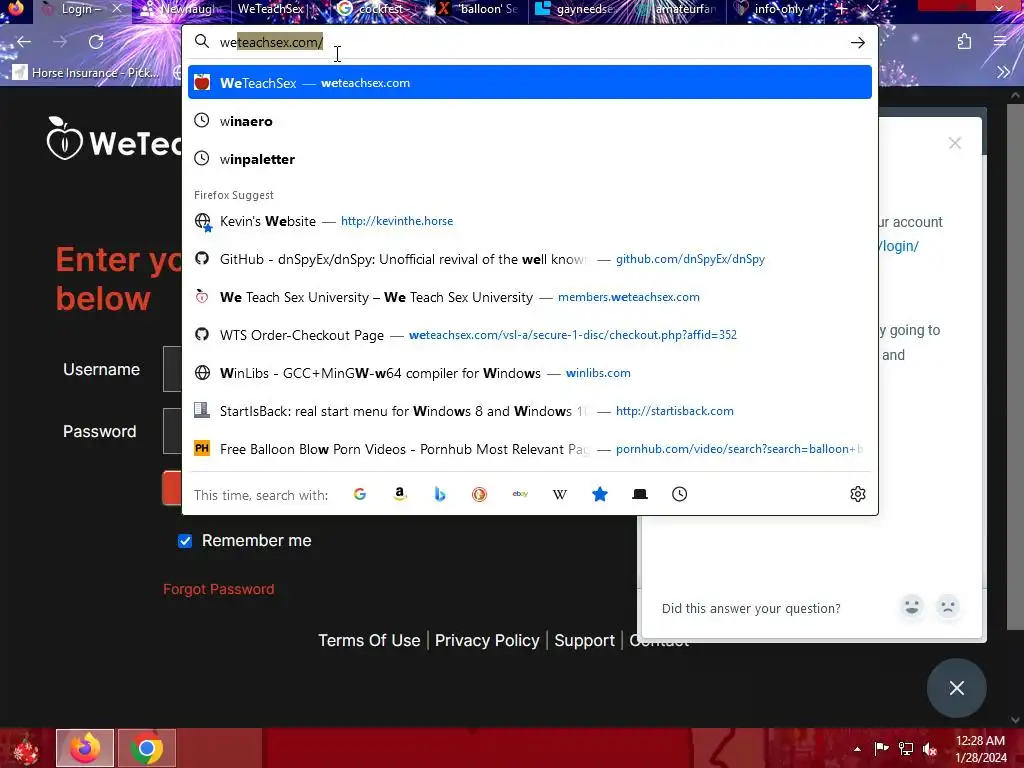Screen dimensions: 1024x768
Task: Open Firefox from the taskbar
Action: (x=85, y=748)
